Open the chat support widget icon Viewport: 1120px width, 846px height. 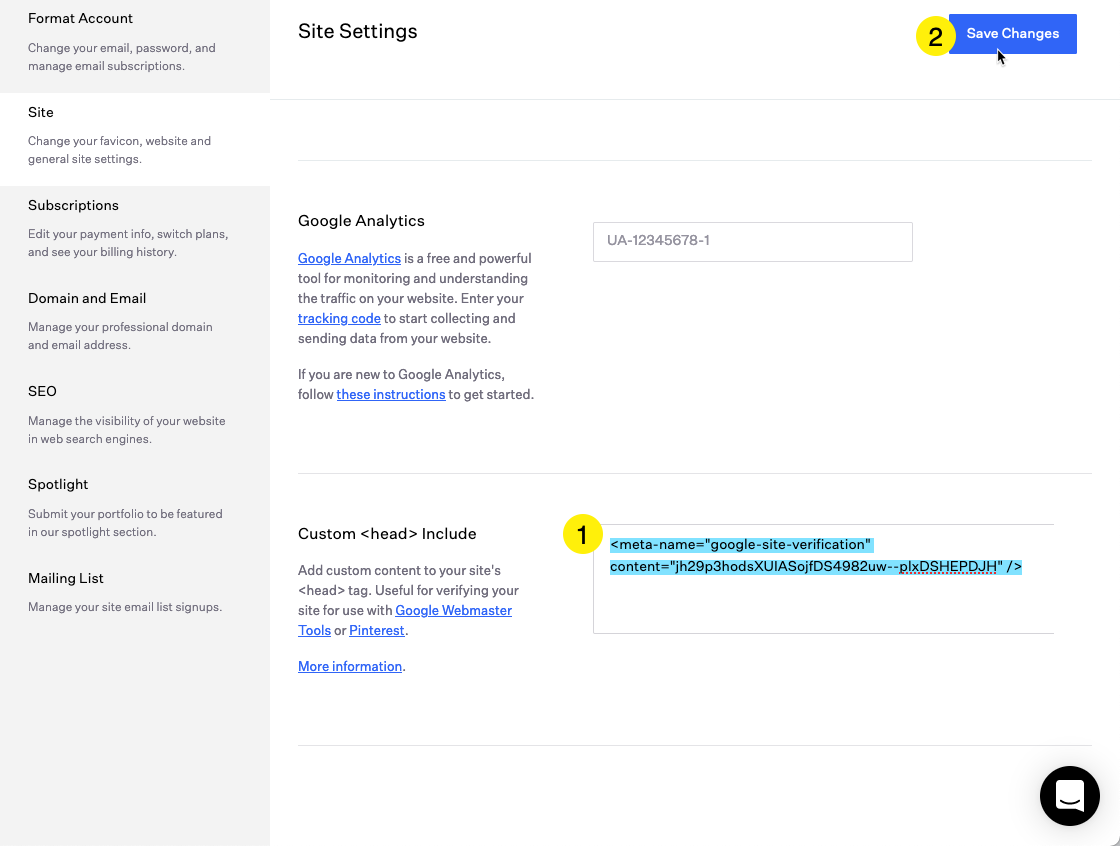pyautogui.click(x=1069, y=796)
